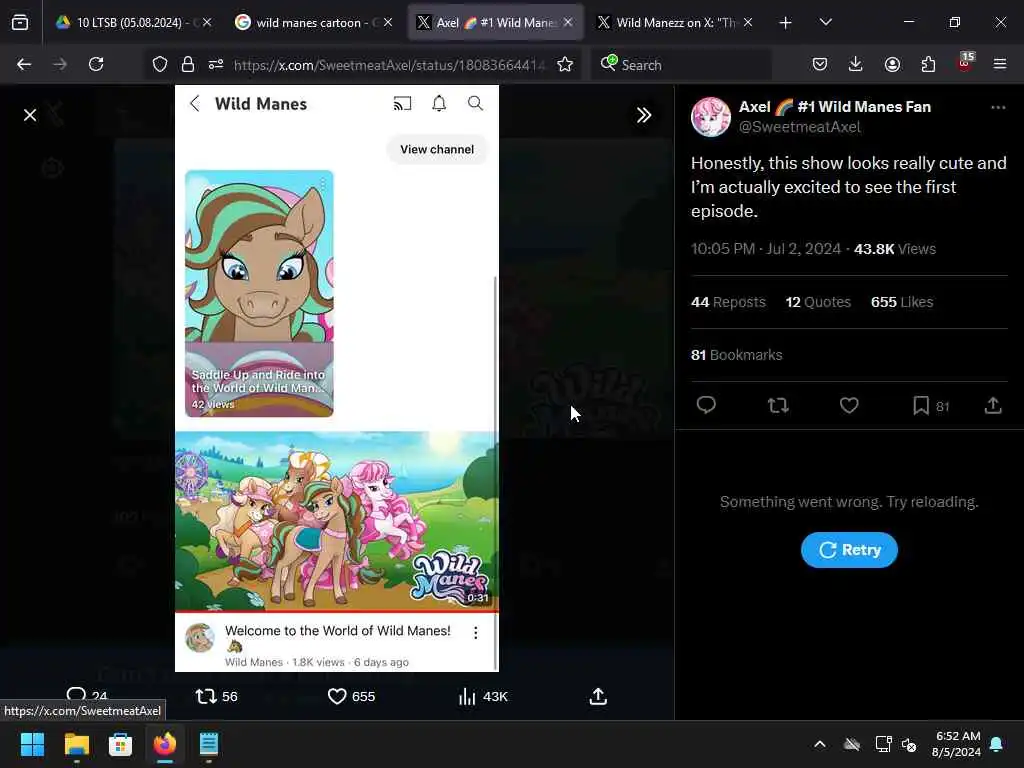Click the share icon under the image
Viewport: 1024px width, 768px height.
[x=598, y=696]
